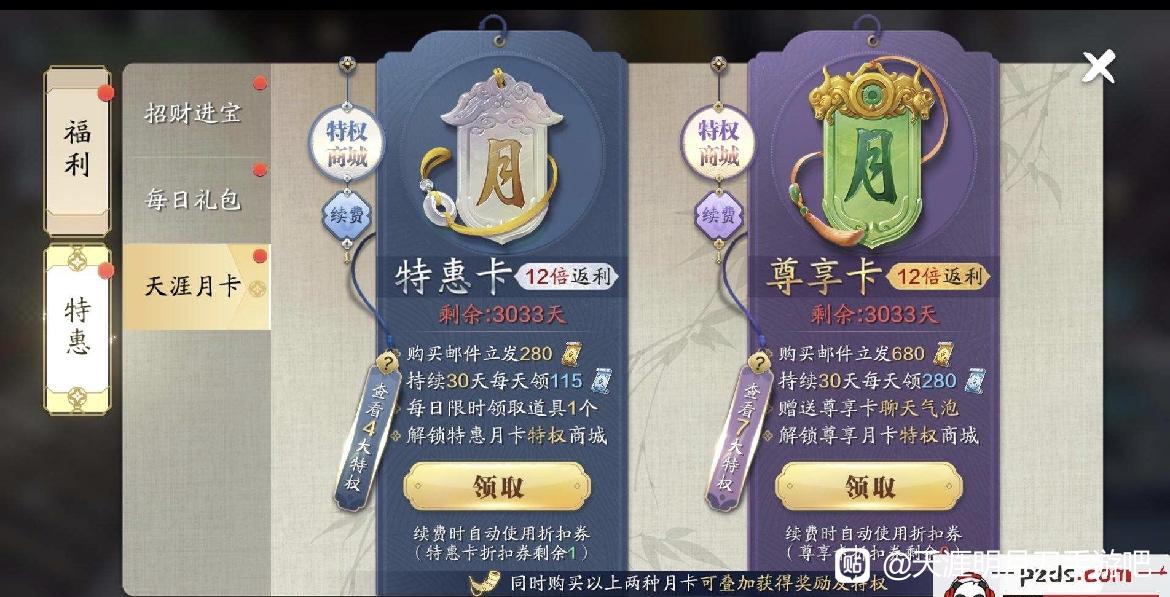Tap the 280 reward ticket icon
Viewport: 1170px width, 597px height.
(x=572, y=354)
